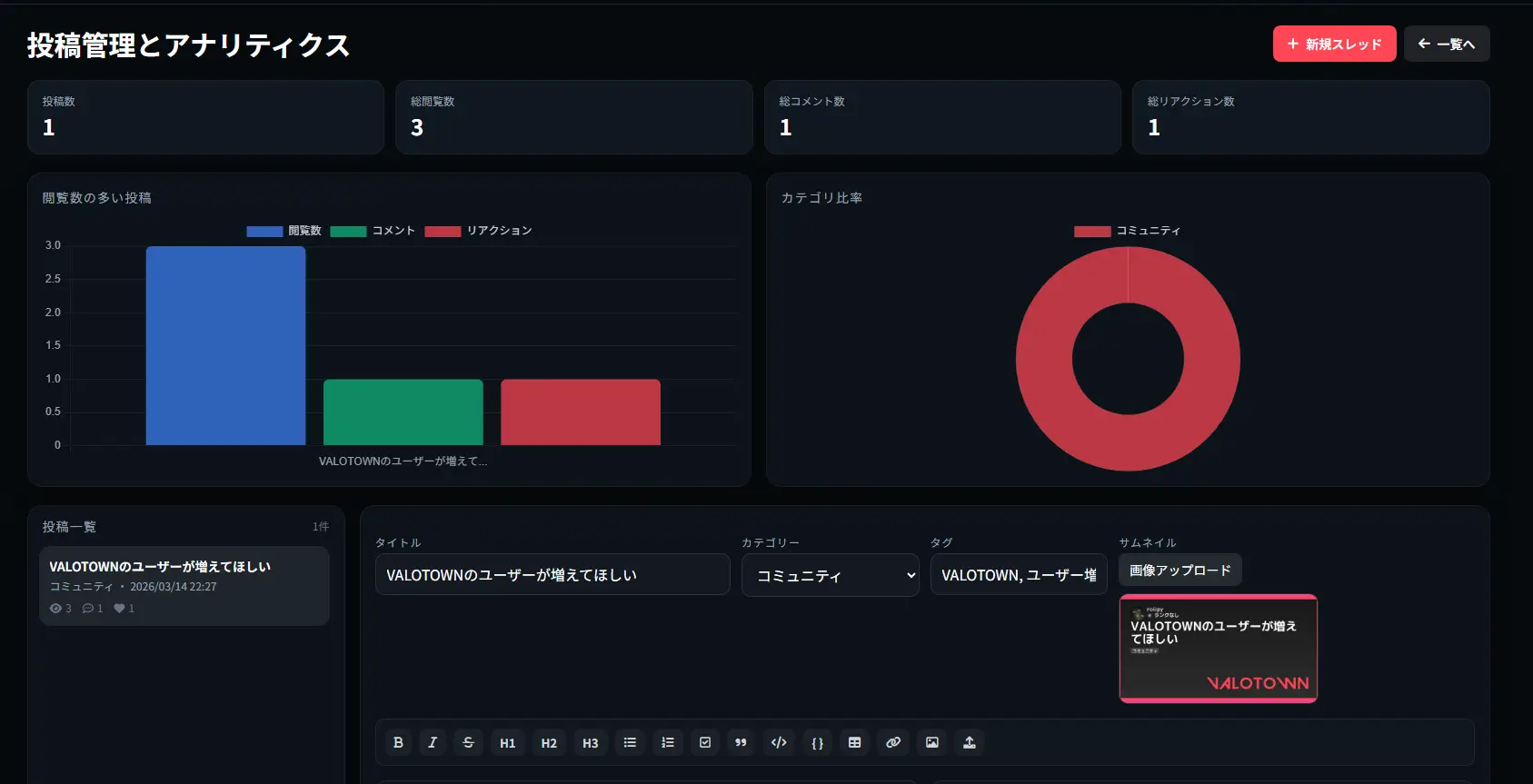The height and width of the screenshot is (784, 1533).
Task: Click the blue 閲覧数 bar in the chart
Action: click(225, 345)
